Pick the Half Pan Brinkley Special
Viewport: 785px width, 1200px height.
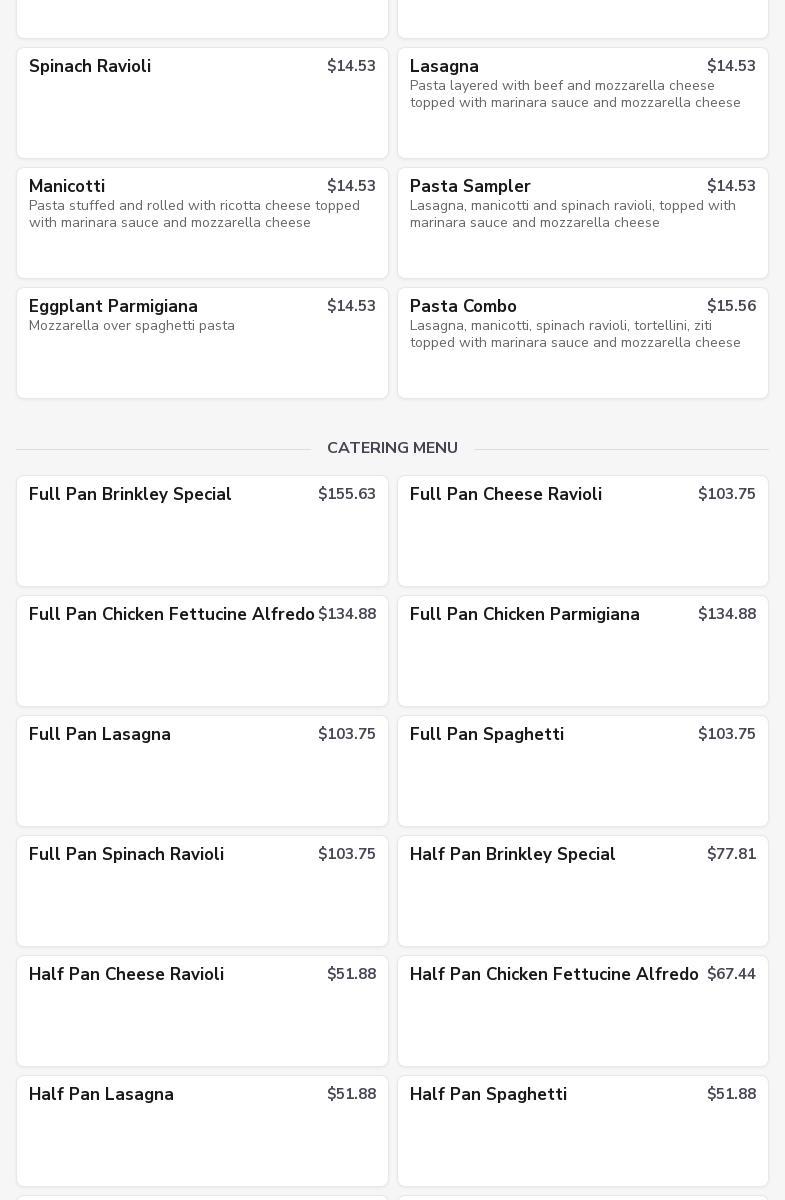[582, 890]
